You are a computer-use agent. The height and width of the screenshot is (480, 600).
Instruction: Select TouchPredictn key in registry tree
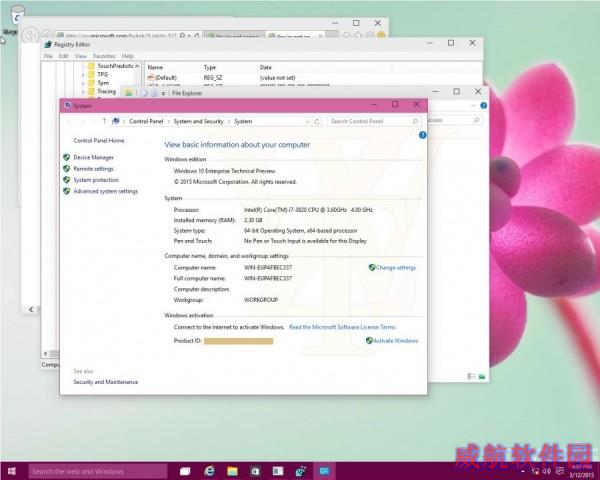tap(115, 66)
